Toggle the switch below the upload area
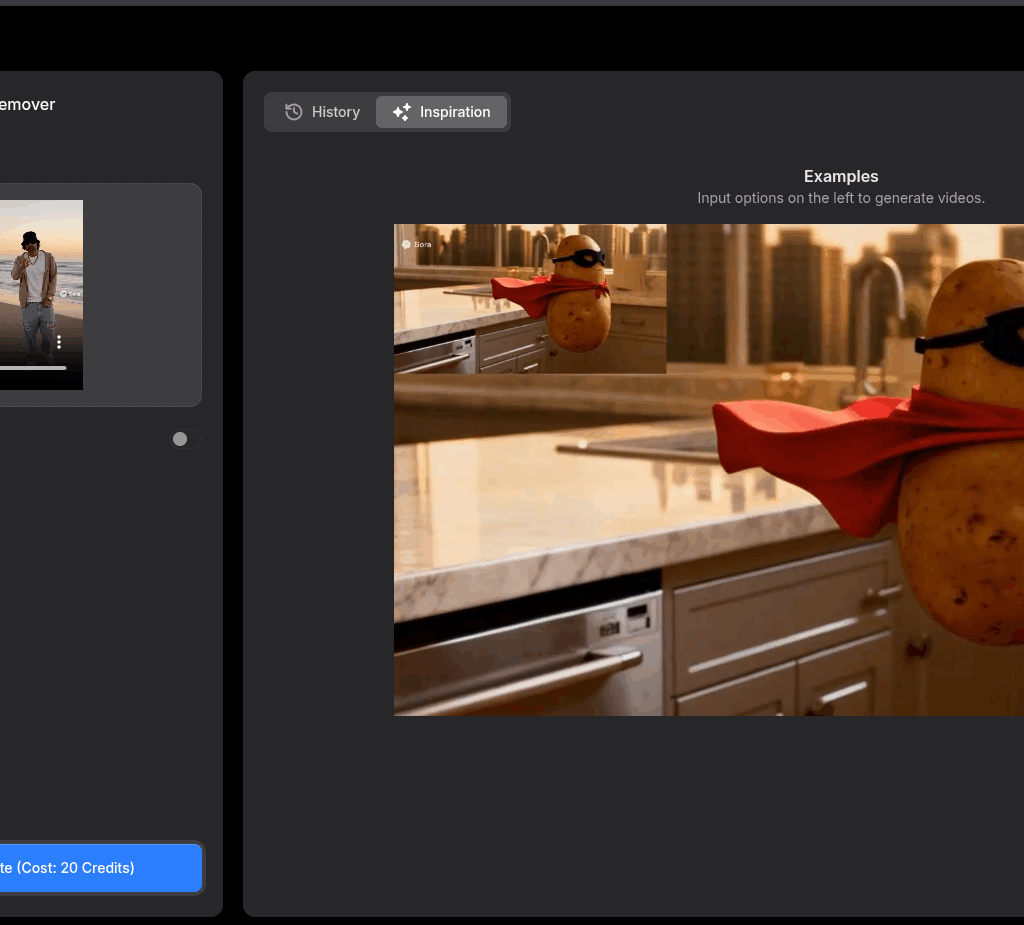Screen dimensions: 1024x925 point(185,439)
